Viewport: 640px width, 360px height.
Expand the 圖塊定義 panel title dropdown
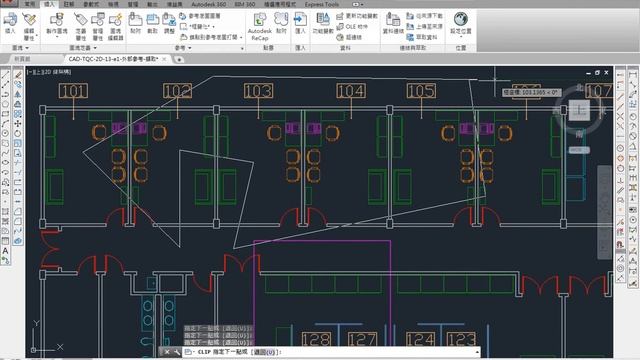(83, 48)
